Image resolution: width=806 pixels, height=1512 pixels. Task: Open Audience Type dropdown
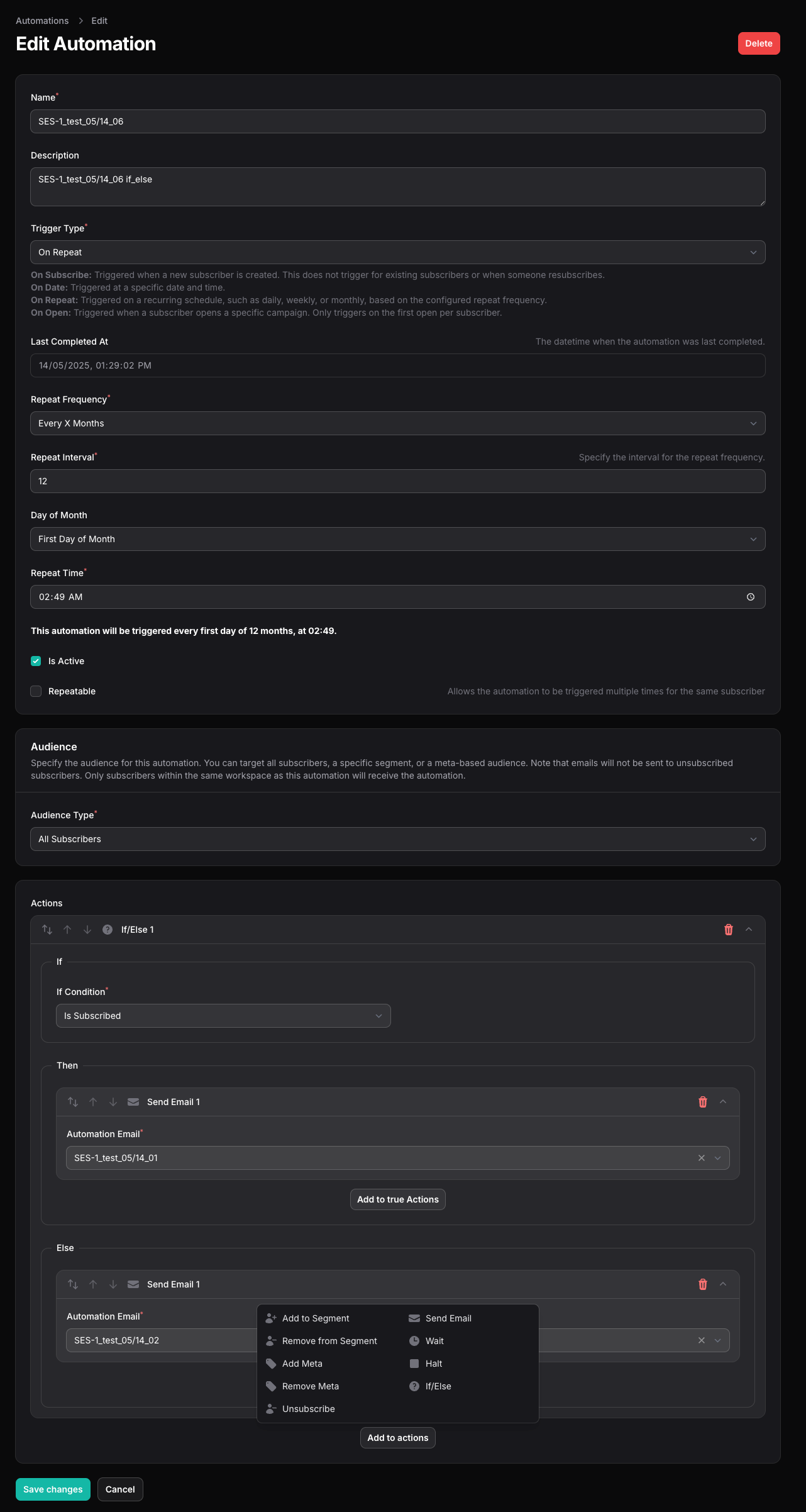tap(398, 839)
